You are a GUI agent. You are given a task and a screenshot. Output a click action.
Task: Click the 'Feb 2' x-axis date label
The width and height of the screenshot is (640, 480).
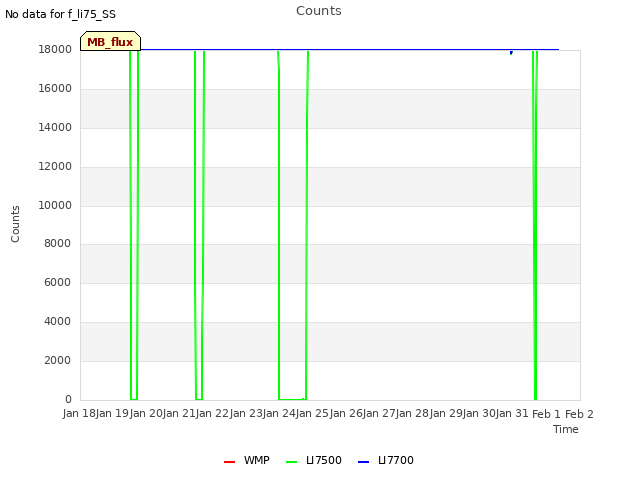click(x=579, y=414)
